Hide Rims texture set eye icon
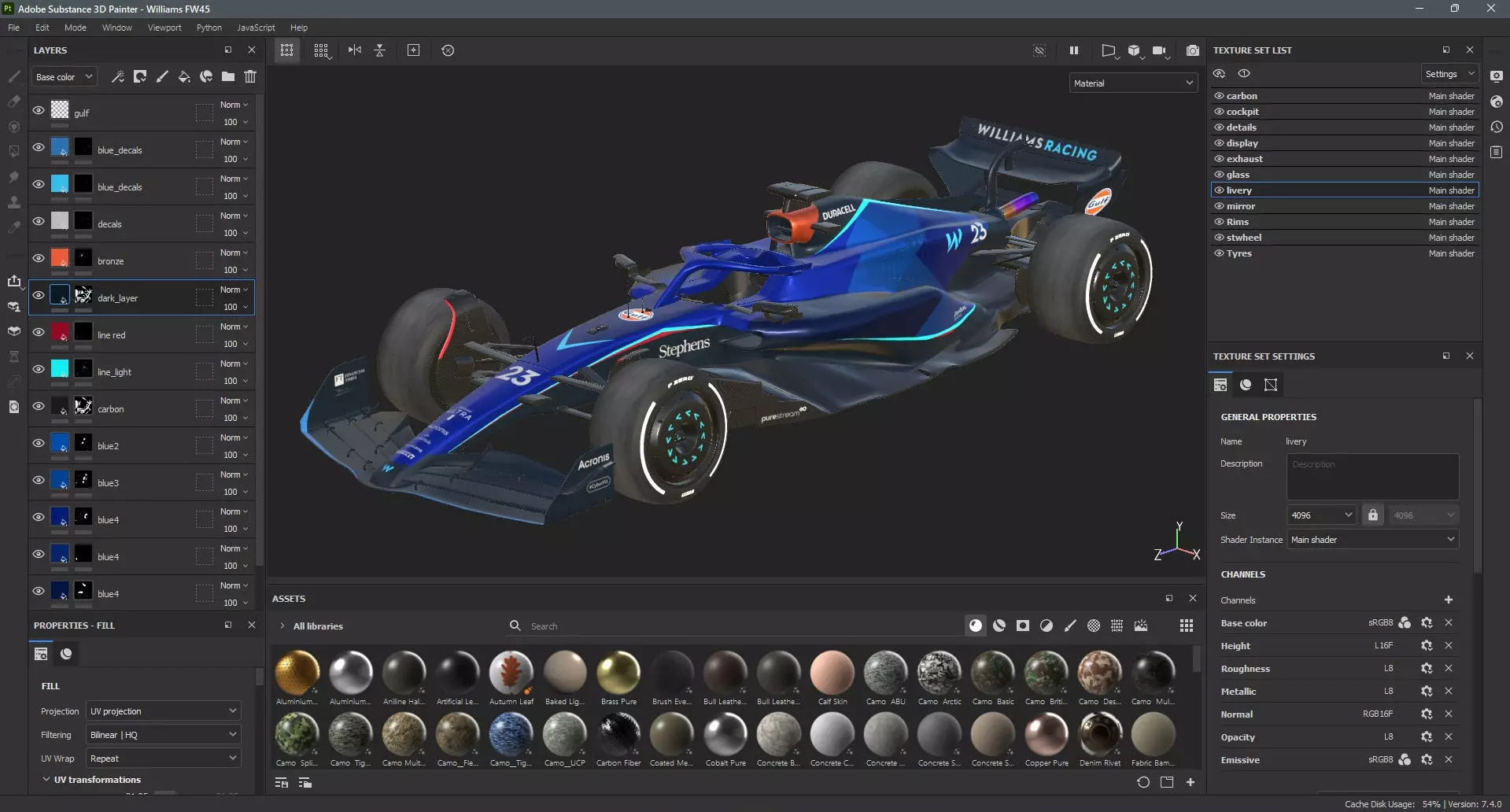 1219,222
